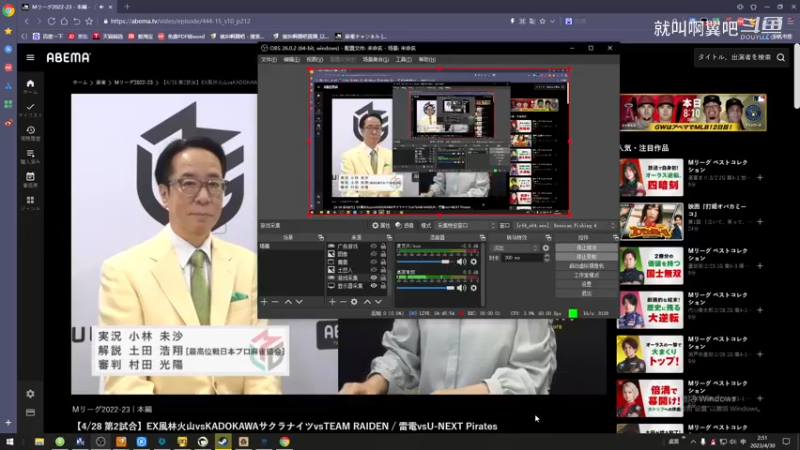Image resolution: width=800 pixels, height=450 pixels.
Task: Increase transition duration with stepper
Action: pyautogui.click(x=546, y=256)
